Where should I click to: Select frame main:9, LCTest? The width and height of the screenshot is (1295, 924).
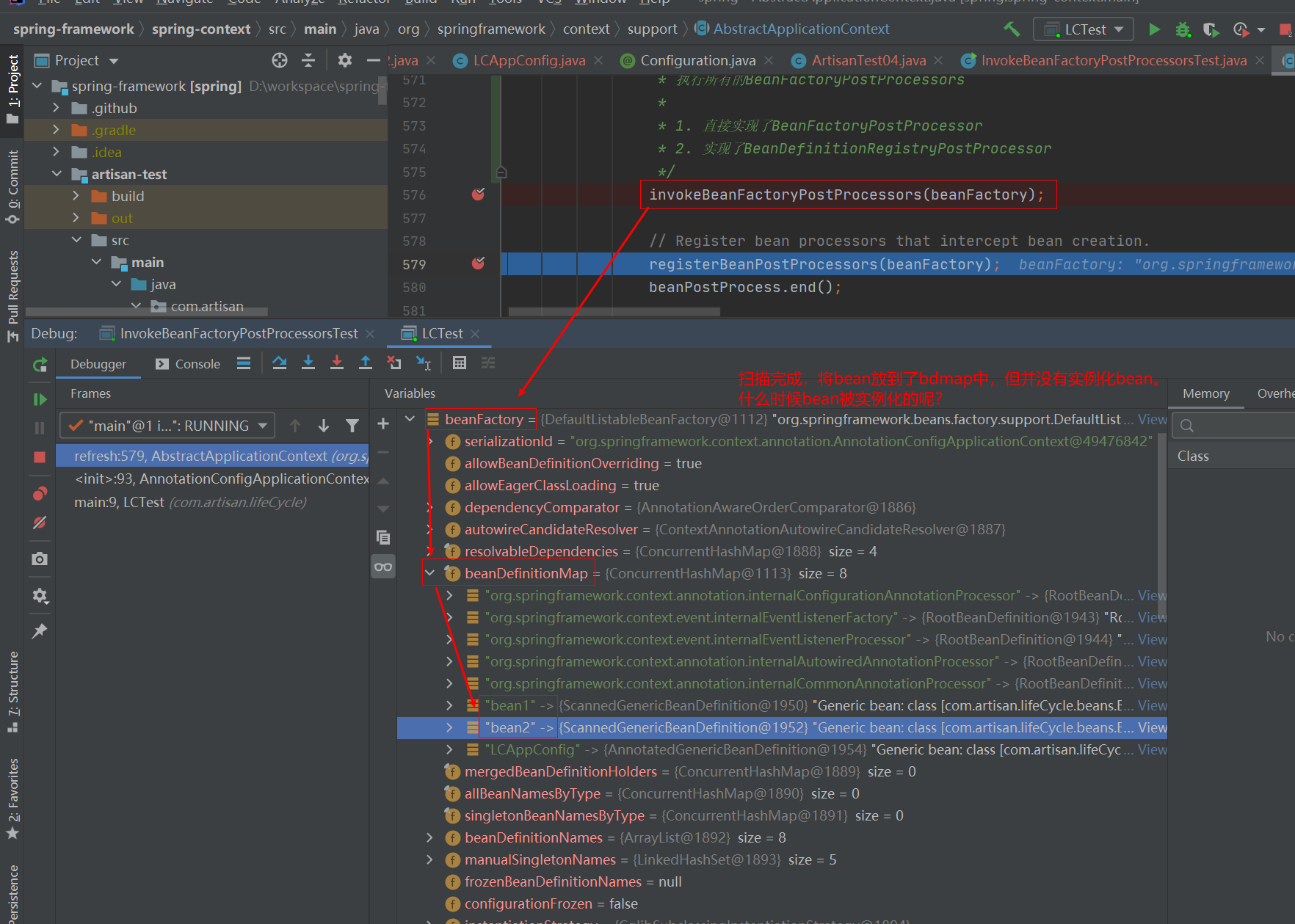213,502
